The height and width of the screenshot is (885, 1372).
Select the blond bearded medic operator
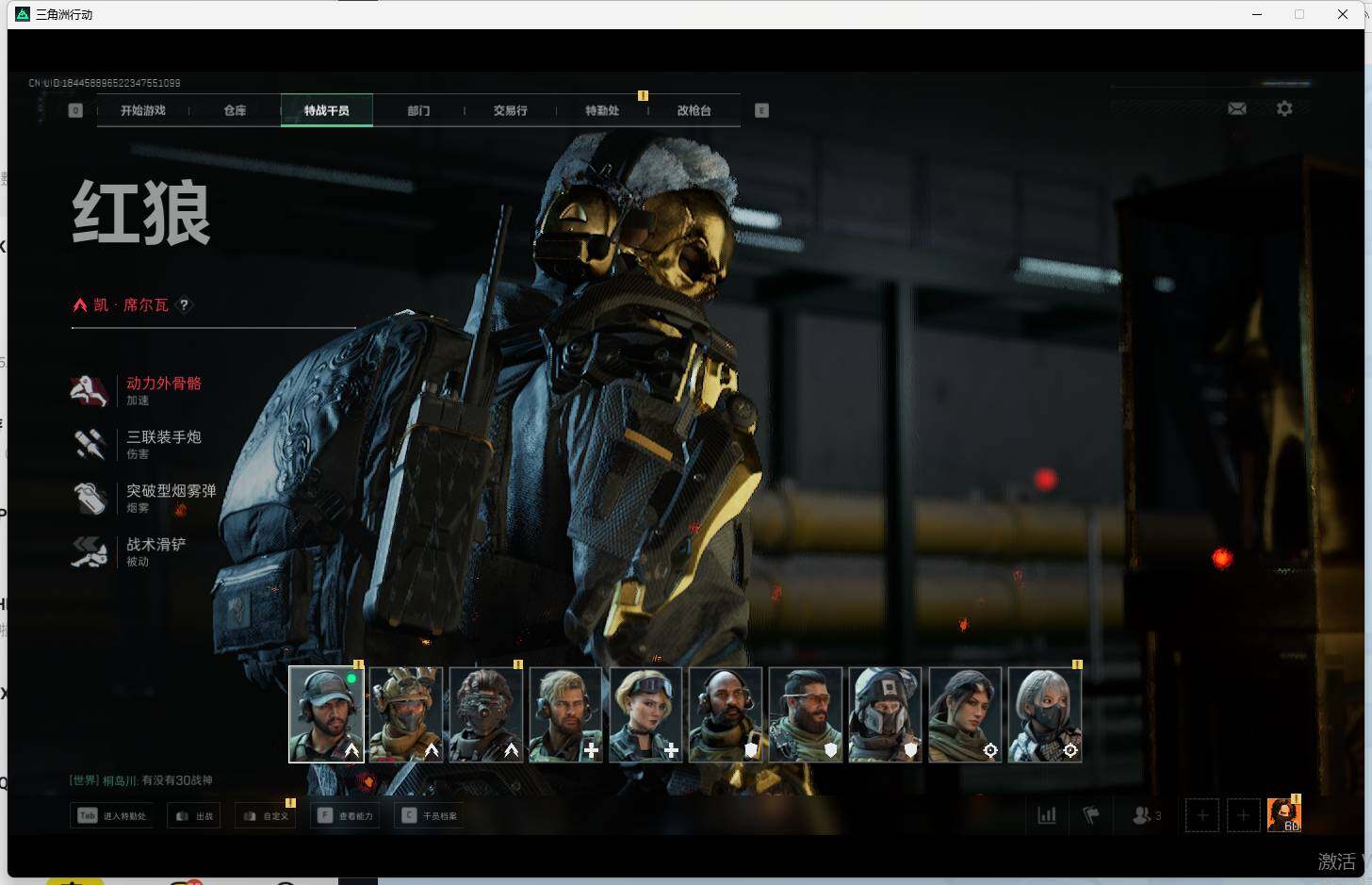click(565, 714)
